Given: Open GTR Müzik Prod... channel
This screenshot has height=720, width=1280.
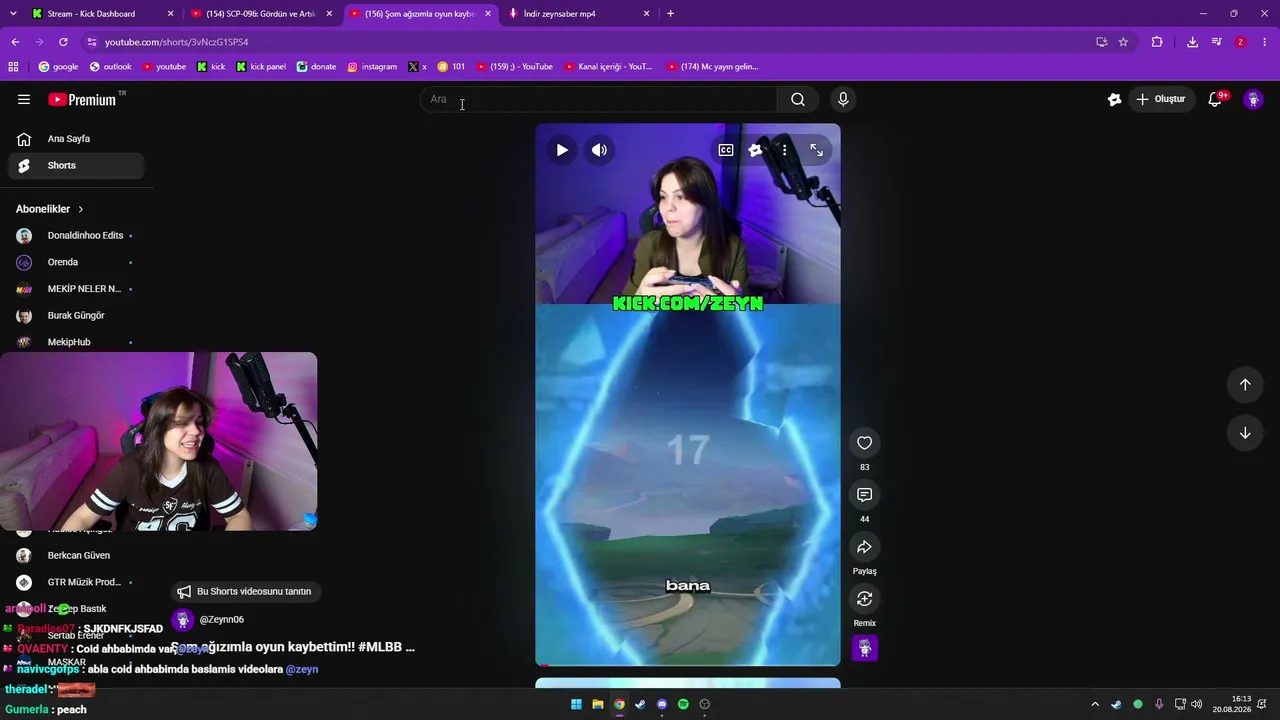Looking at the screenshot, I should 76,582.
